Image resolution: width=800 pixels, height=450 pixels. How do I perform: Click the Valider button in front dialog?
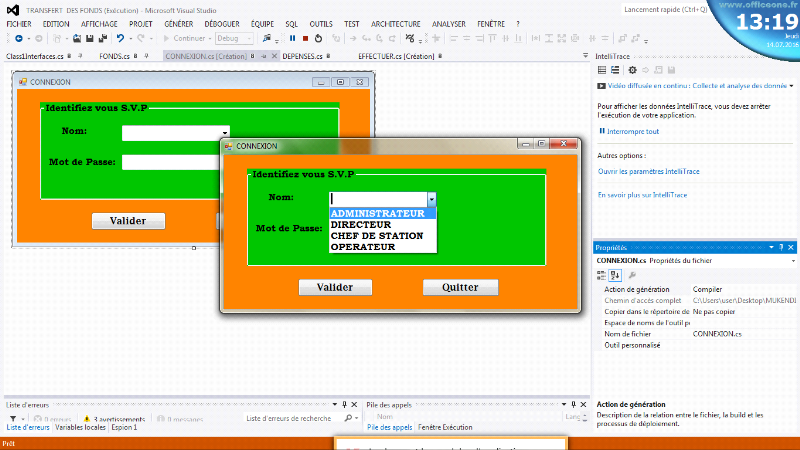click(x=335, y=288)
